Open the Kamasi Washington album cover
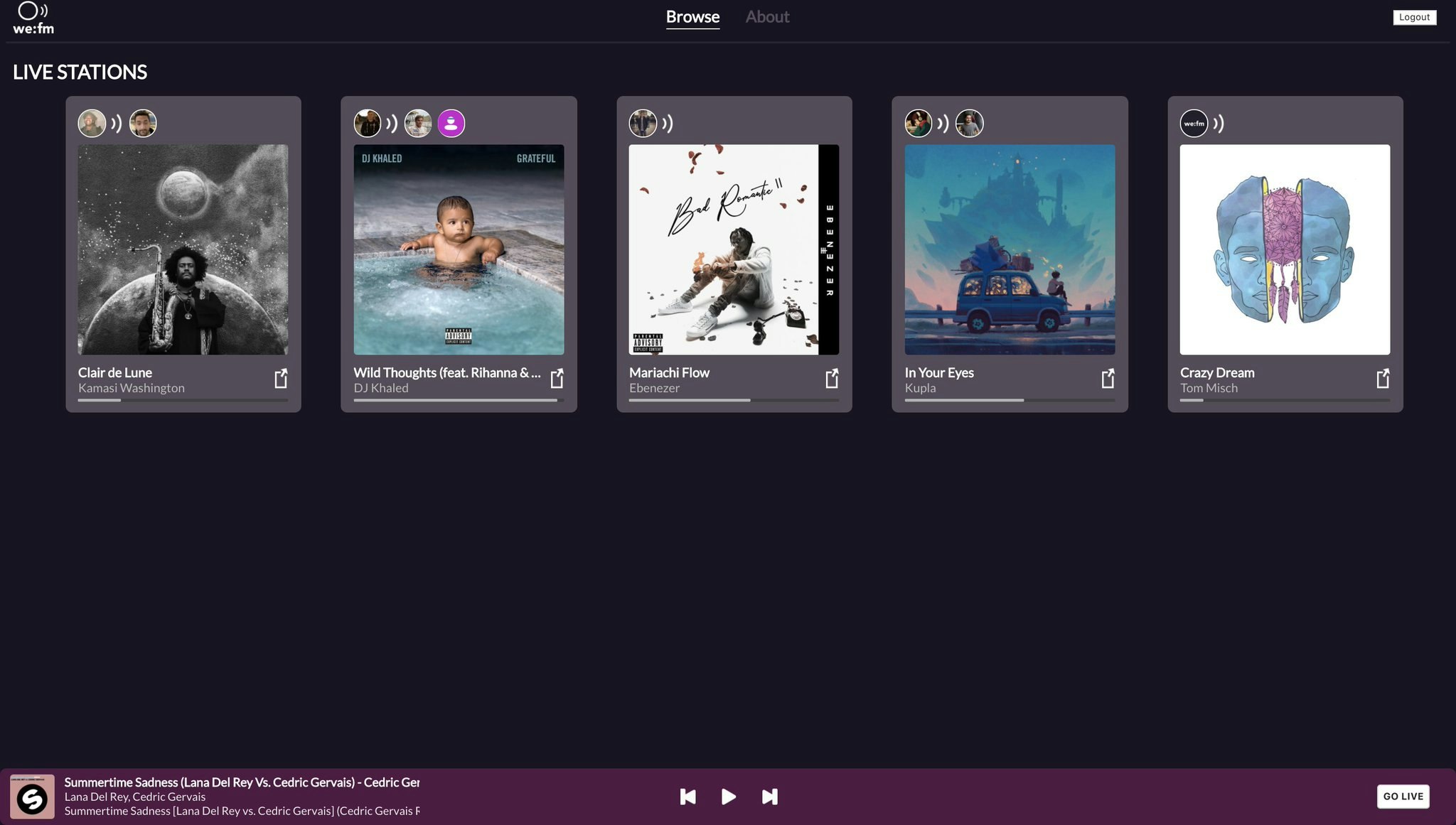This screenshot has height=825, width=1456. pyautogui.click(x=183, y=249)
